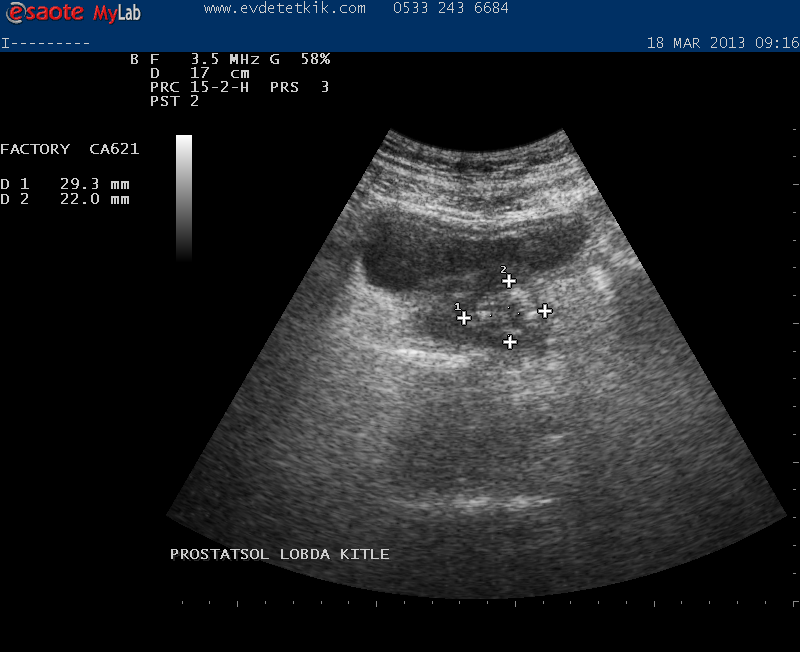Click the grayscale bar at its white top
This screenshot has width=800, height=652.
coord(184,145)
